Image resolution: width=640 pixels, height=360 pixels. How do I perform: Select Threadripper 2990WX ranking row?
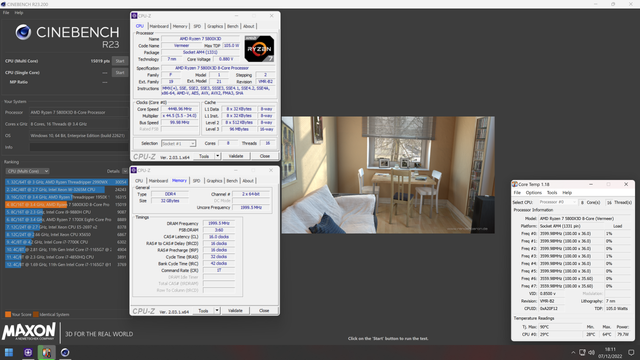coord(66,182)
